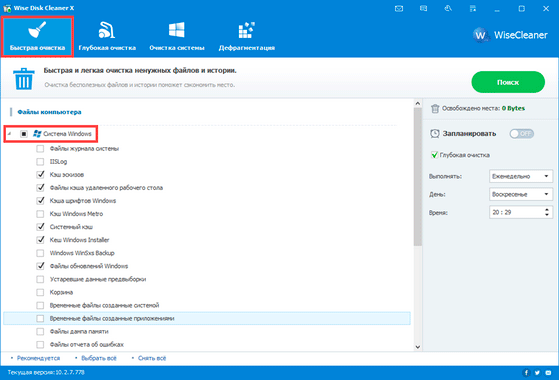Open the День Воскресенье dropdown

coord(520,194)
